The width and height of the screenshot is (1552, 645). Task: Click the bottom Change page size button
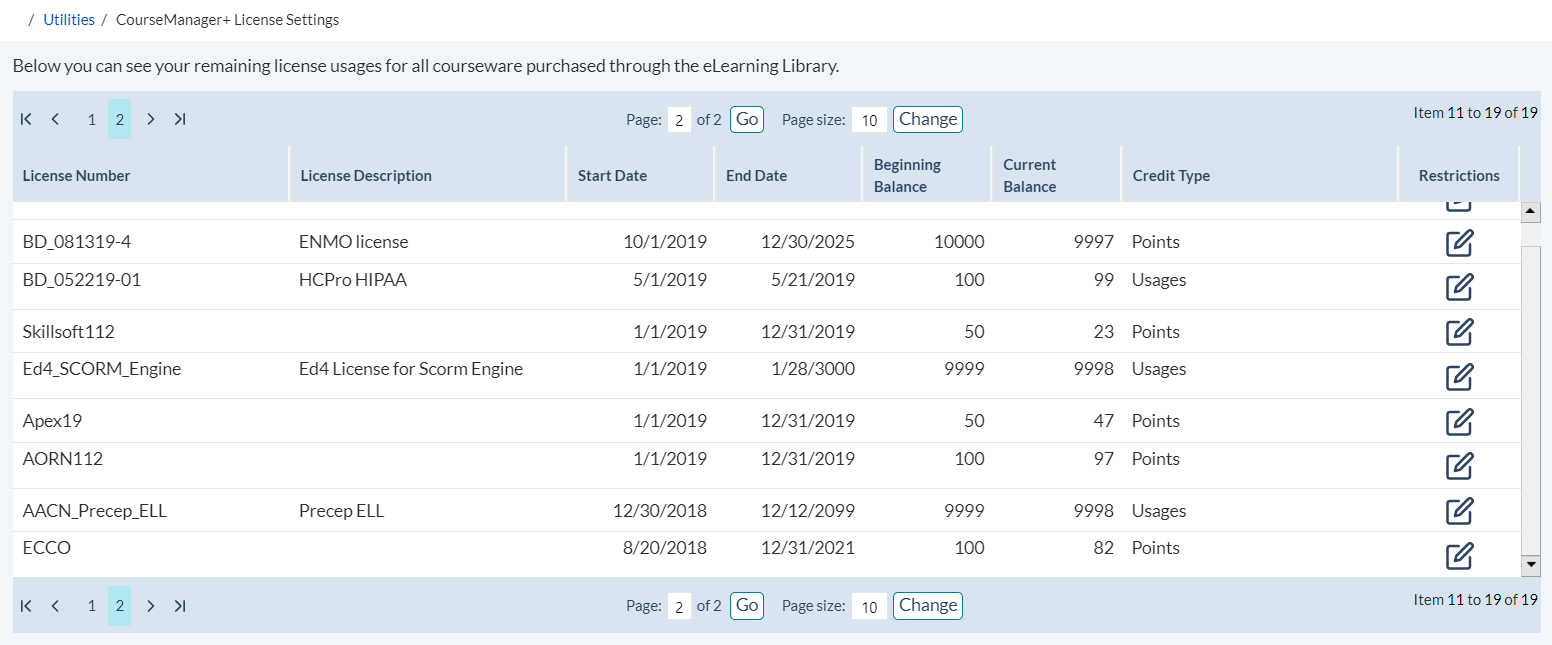tap(927, 606)
